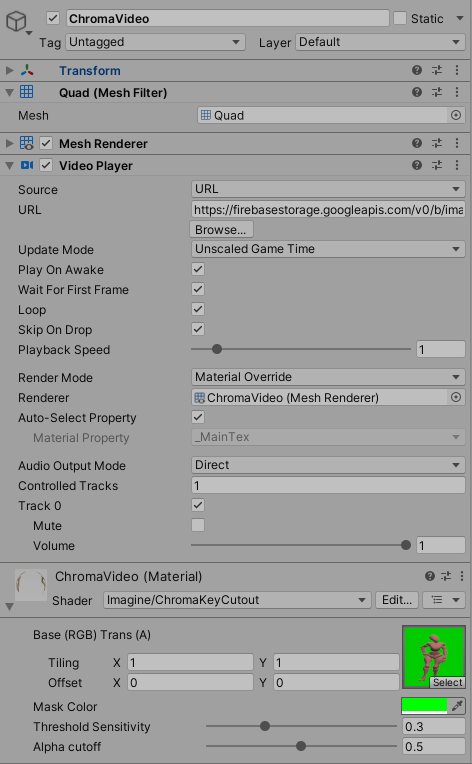Image resolution: width=472 pixels, height=764 pixels.
Task: Expand the Transform component foldout
Action: (9, 70)
